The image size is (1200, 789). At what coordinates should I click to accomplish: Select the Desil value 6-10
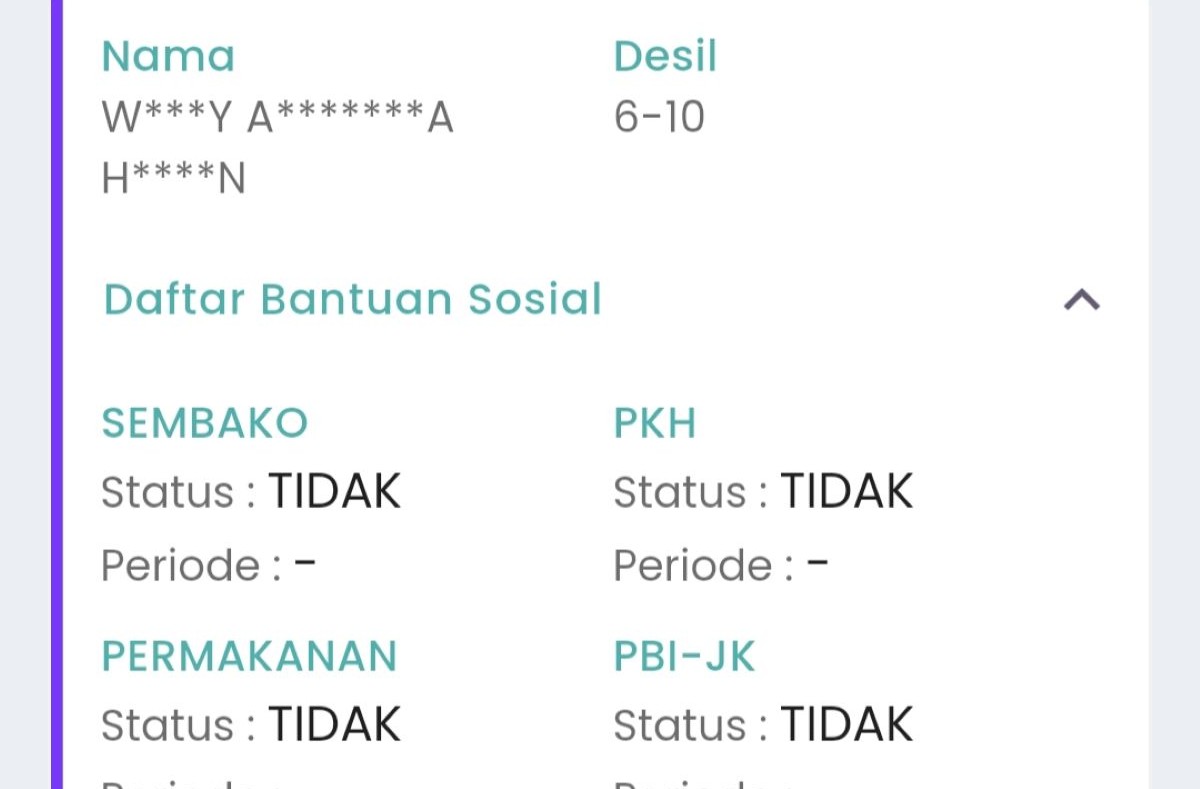pyautogui.click(x=659, y=117)
